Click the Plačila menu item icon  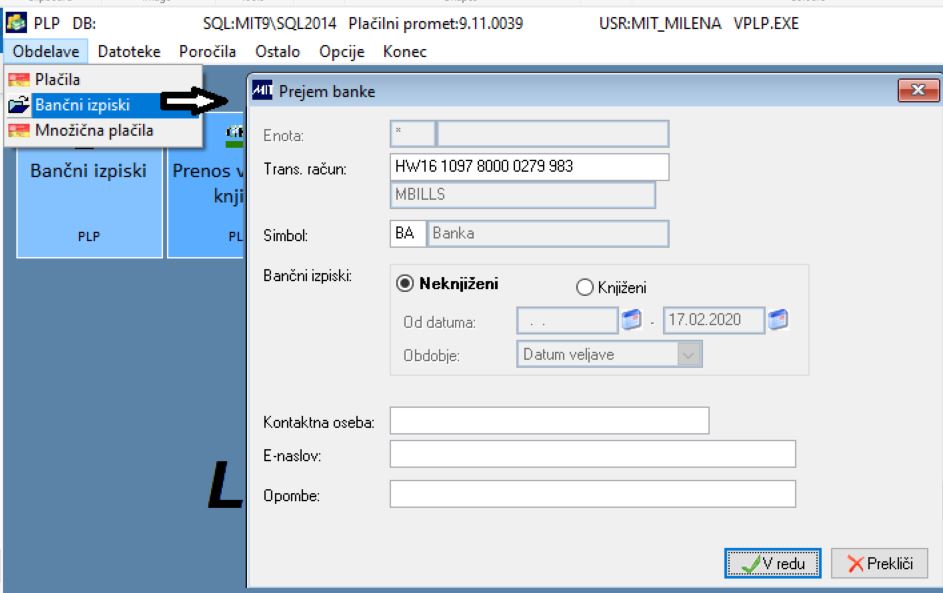pyautogui.click(x=19, y=79)
